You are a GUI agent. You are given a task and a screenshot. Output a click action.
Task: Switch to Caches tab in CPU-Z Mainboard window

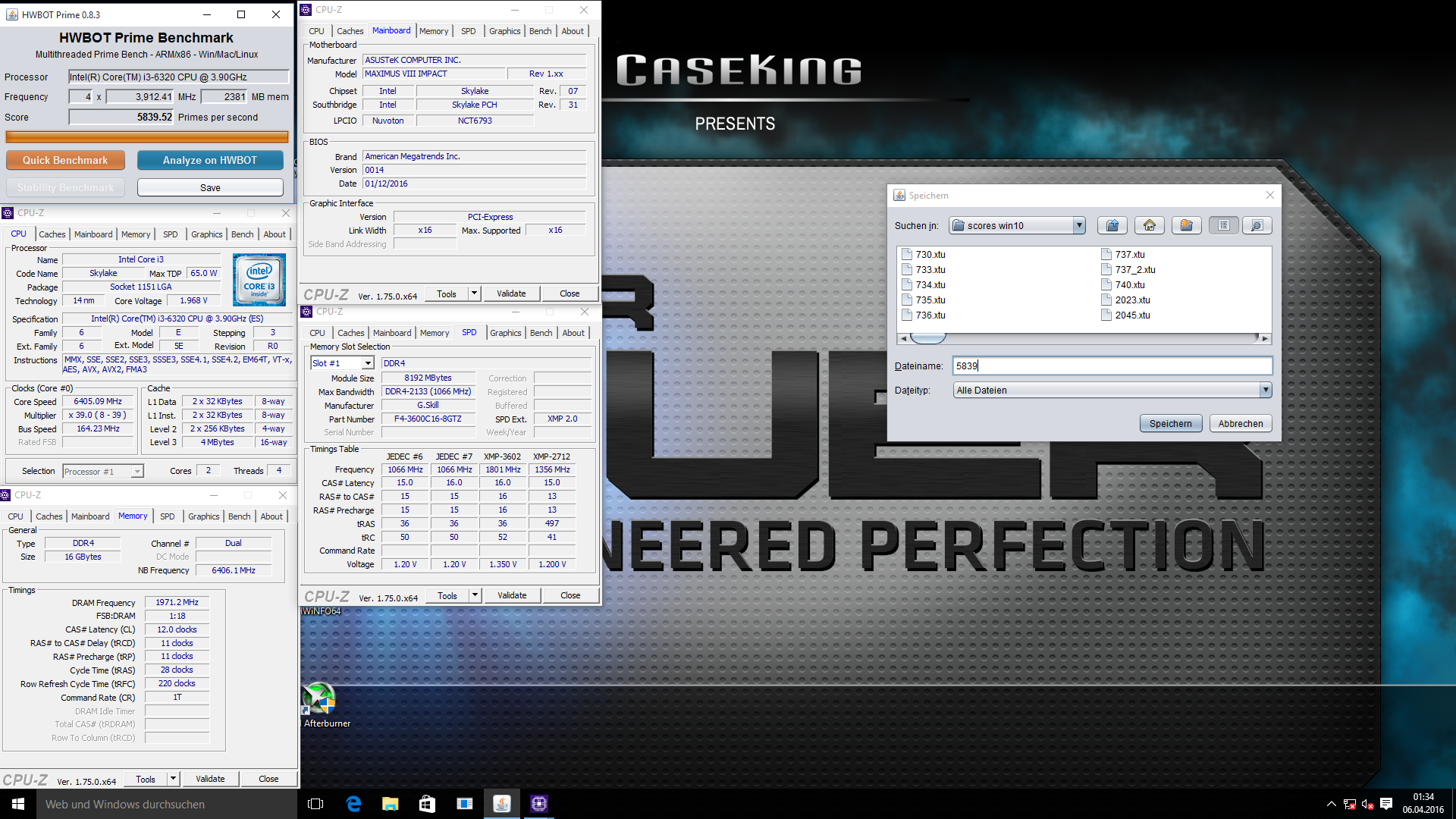click(x=350, y=31)
